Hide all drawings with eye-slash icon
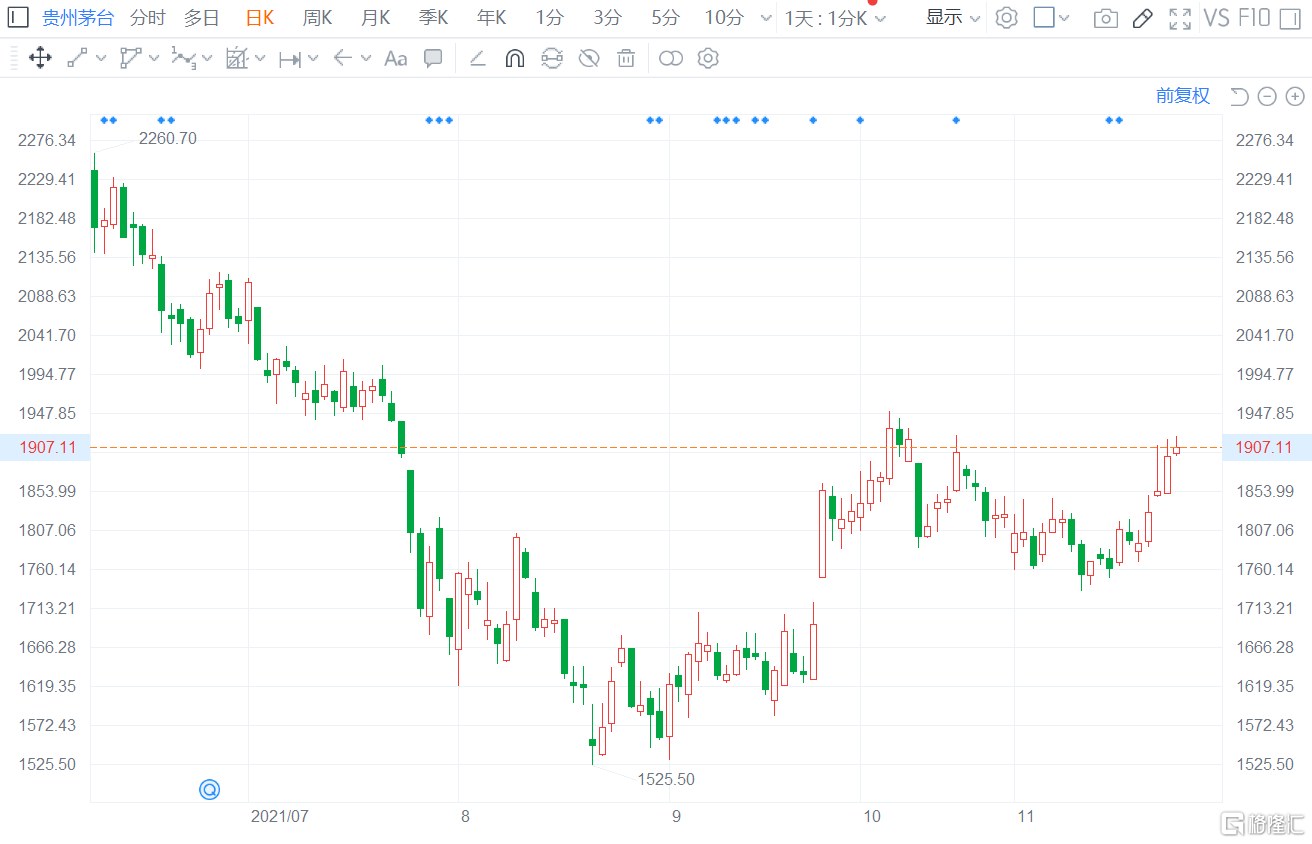Image resolution: width=1312 pixels, height=844 pixels. [589, 58]
